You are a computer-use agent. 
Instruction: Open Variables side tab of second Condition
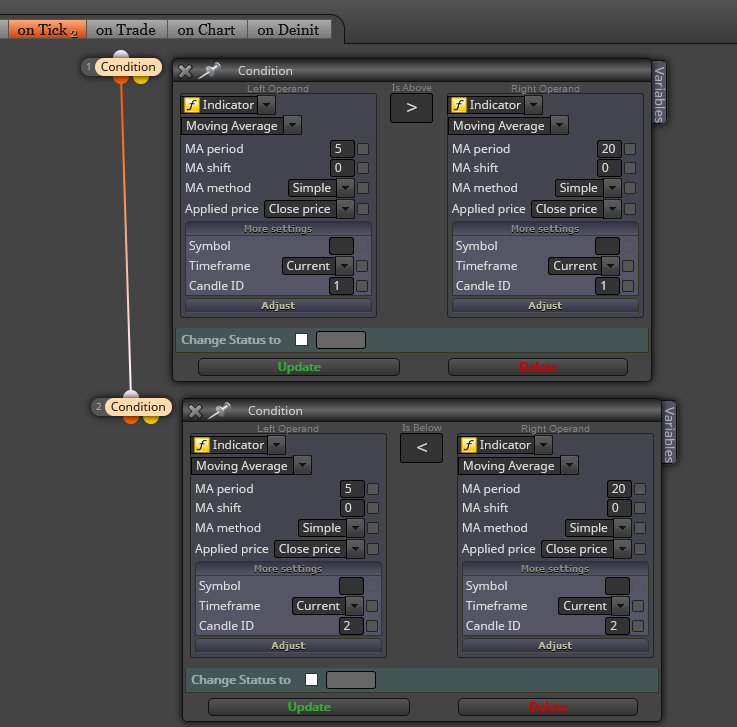pos(669,433)
